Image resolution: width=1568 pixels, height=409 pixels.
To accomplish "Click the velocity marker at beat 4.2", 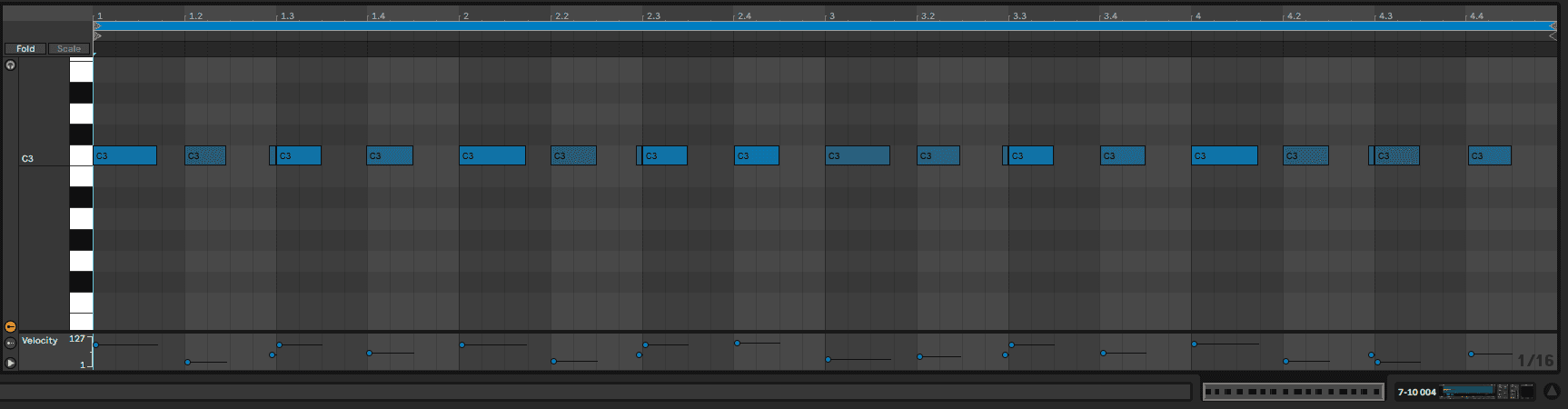I will [1286, 362].
